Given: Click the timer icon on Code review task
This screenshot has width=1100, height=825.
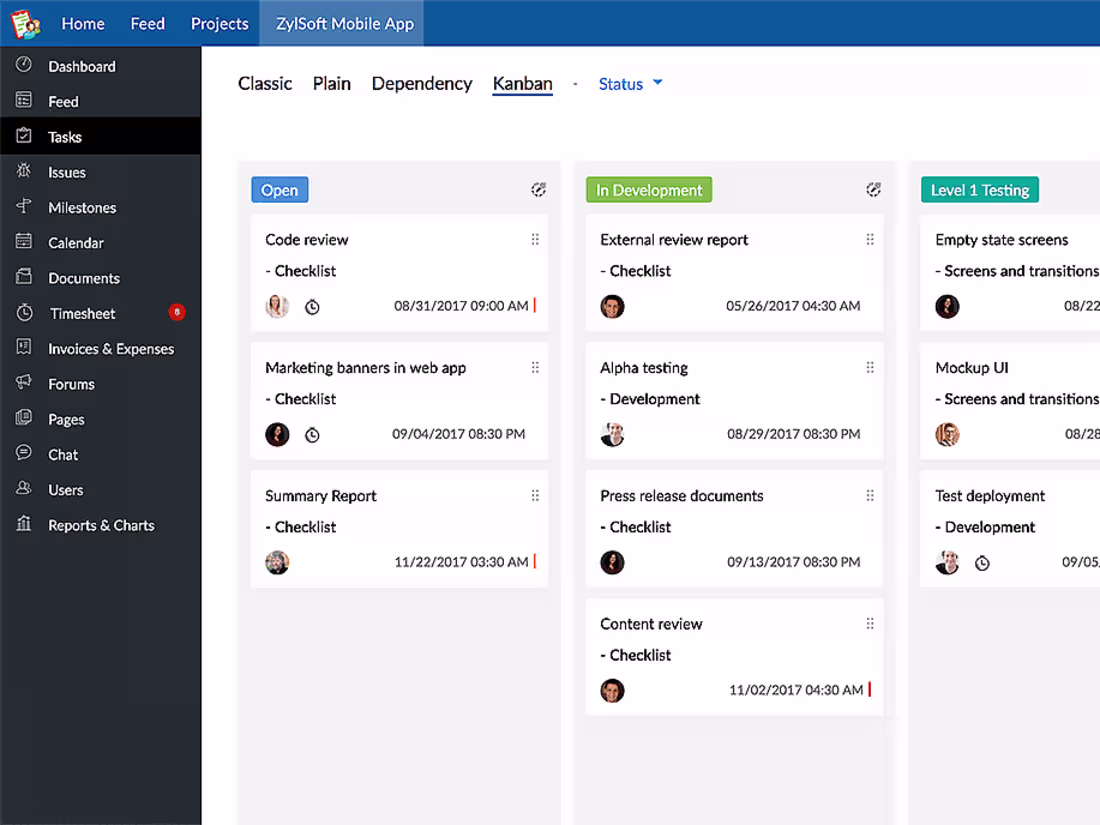Looking at the screenshot, I should pos(312,307).
